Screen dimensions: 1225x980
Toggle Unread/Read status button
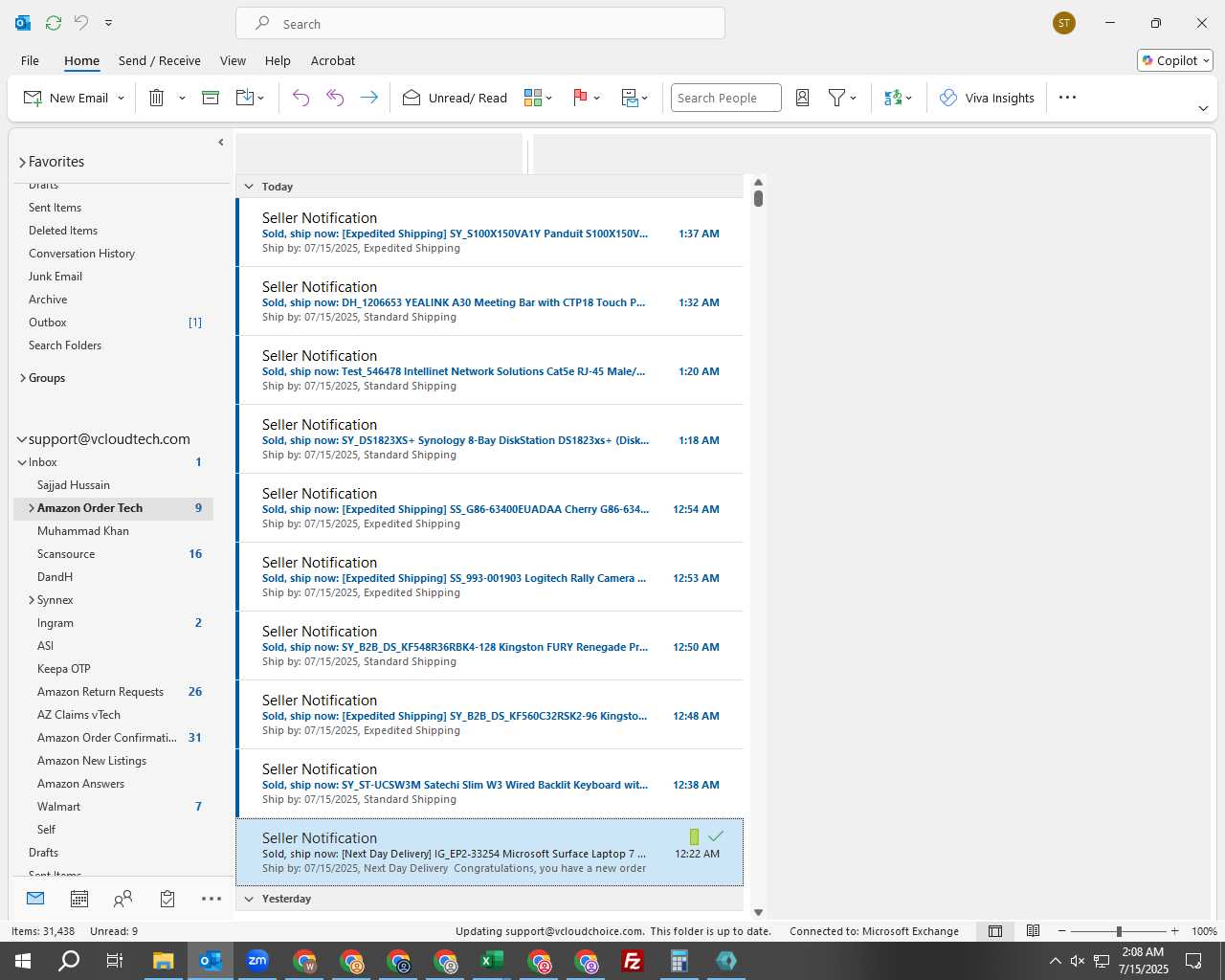click(456, 98)
